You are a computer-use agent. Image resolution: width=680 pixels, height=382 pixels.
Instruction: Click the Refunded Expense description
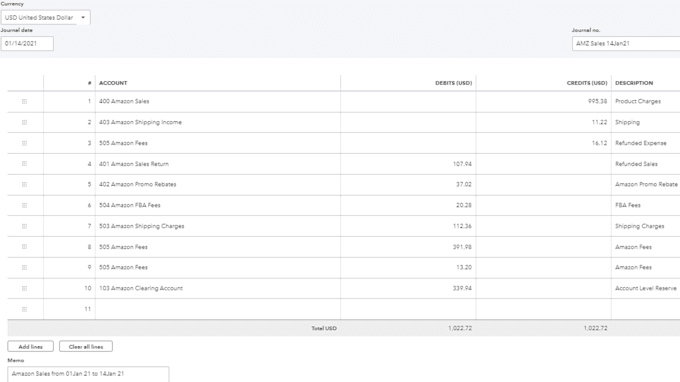[x=641, y=143]
